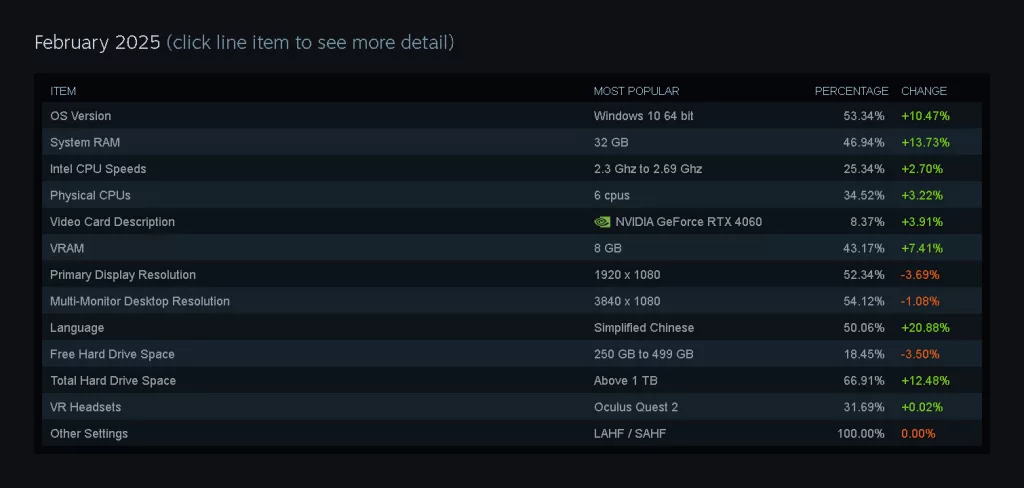
Task: Expand the System RAM row
Action: pyautogui.click(x=511, y=142)
